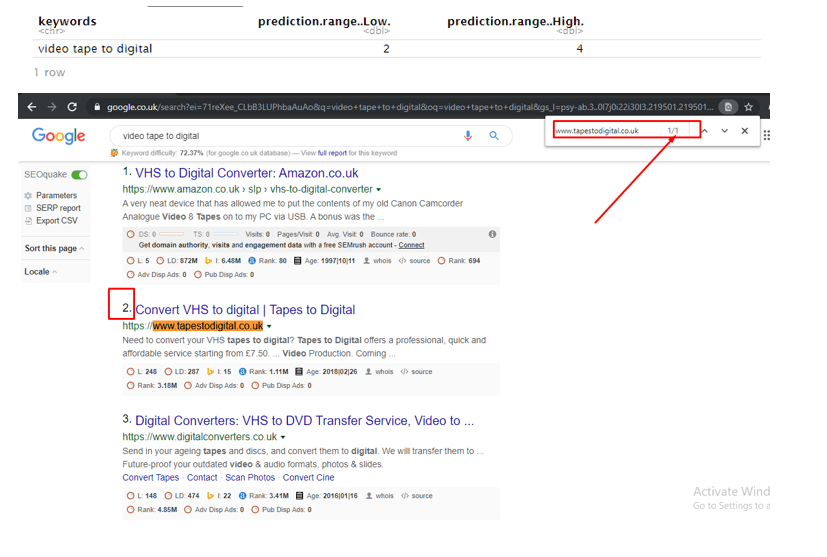Click Connect SEMrush account link
Image resolution: width=827 pixels, height=557 pixels.
click(x=411, y=245)
